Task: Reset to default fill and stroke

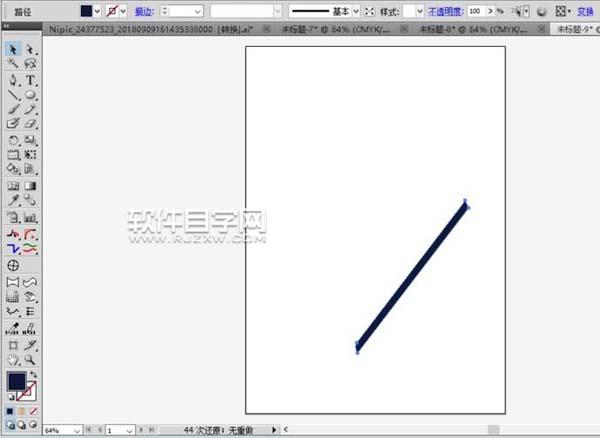Action: click(11, 398)
